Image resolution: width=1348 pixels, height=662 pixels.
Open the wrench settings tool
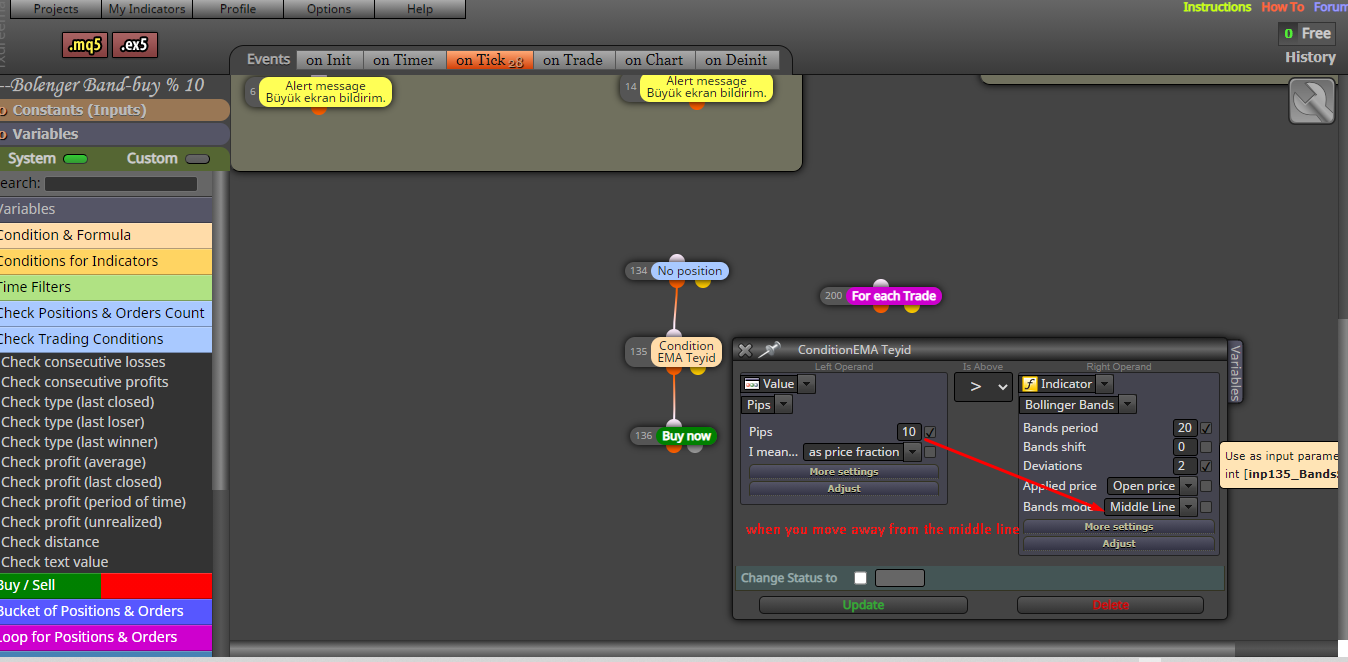coord(1312,101)
